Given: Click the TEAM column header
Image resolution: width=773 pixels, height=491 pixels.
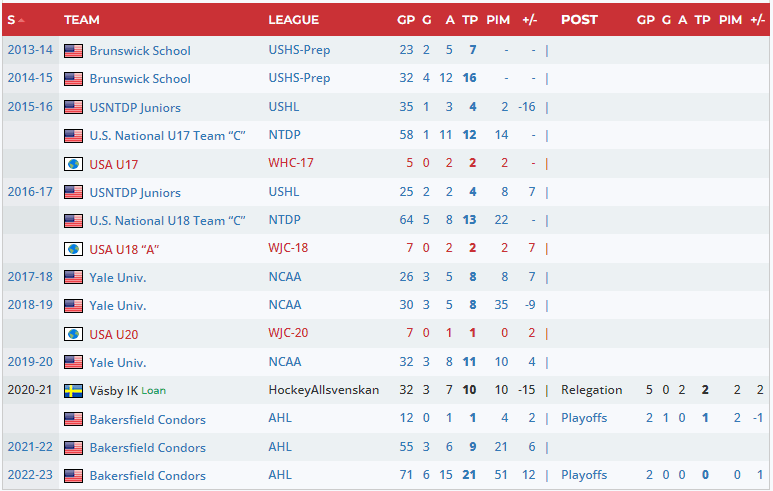Looking at the screenshot, I should pos(81,20).
